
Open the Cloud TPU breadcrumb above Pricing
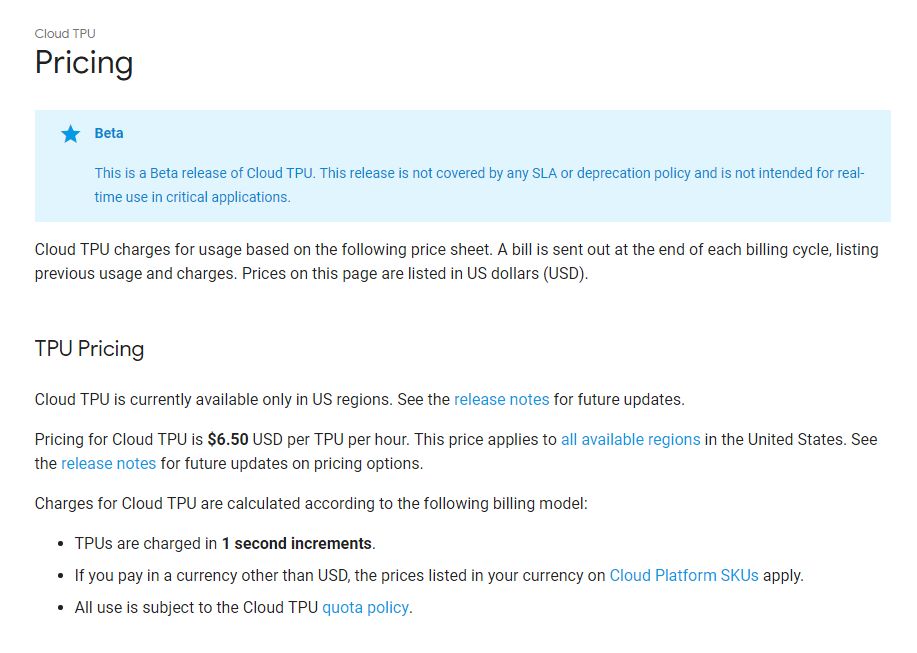pyautogui.click(x=65, y=34)
